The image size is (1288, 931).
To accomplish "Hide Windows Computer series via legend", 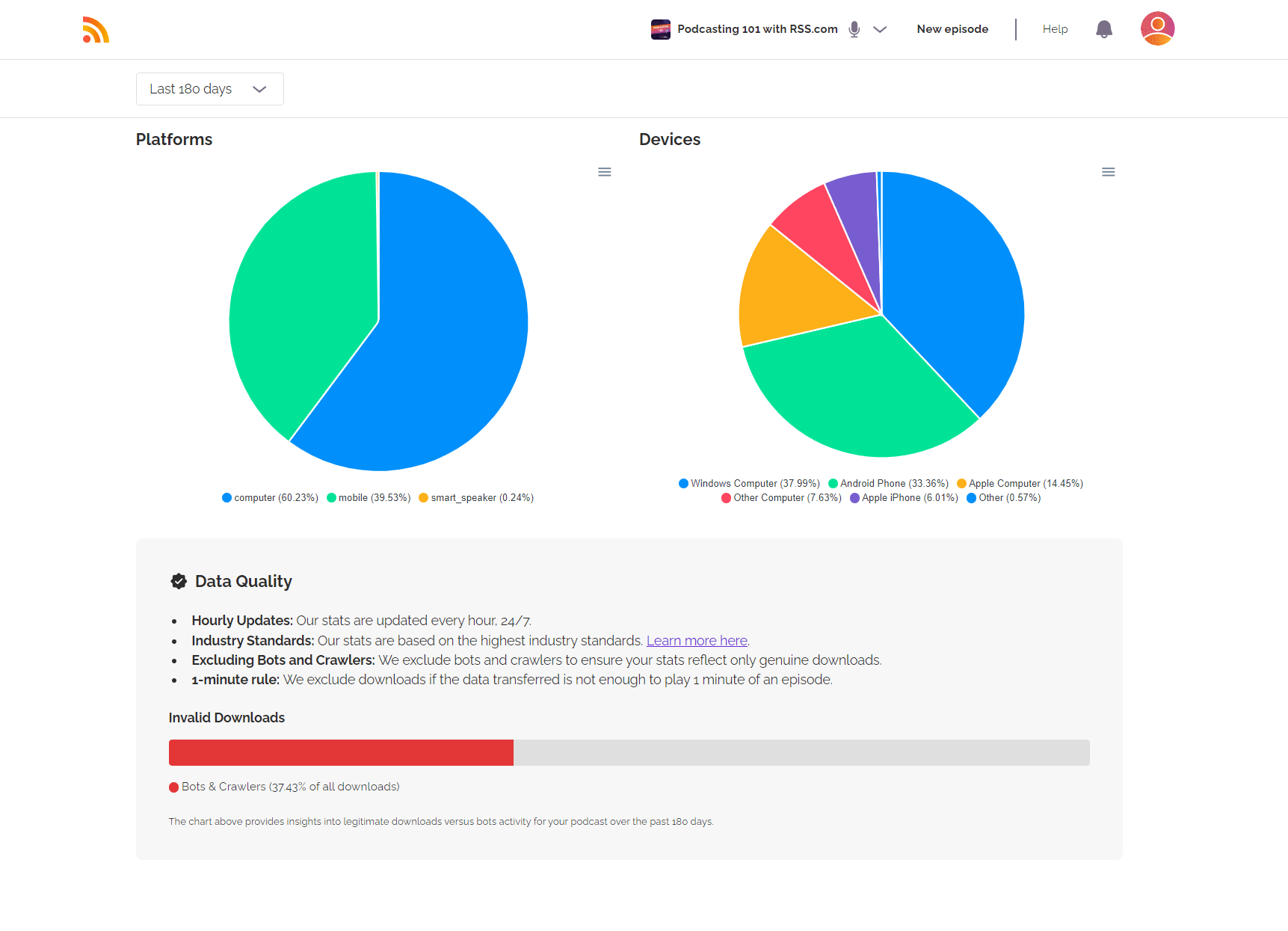I will pyautogui.click(x=749, y=484).
